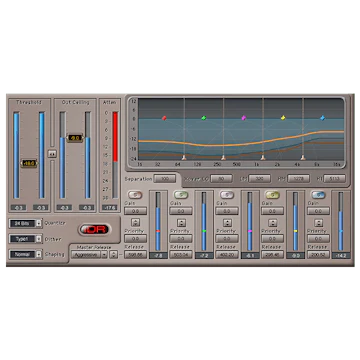
Task: Solo the blue high band
Action: pyautogui.click(x=318, y=195)
